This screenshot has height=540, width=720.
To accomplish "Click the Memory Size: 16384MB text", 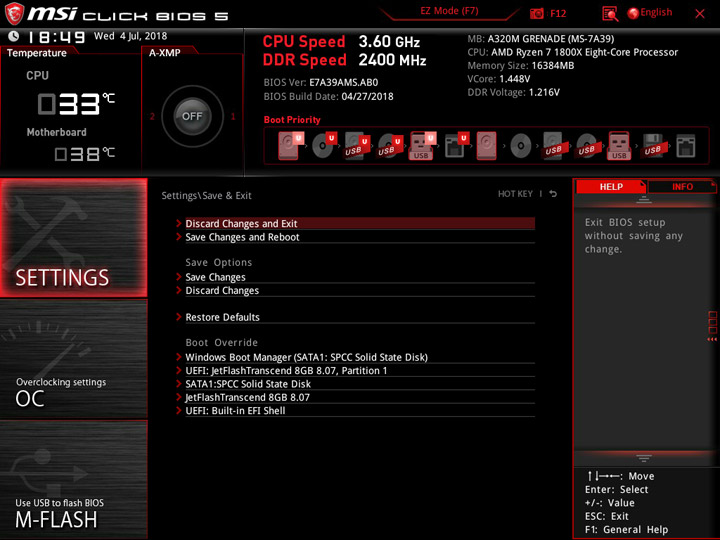I will (521, 65).
